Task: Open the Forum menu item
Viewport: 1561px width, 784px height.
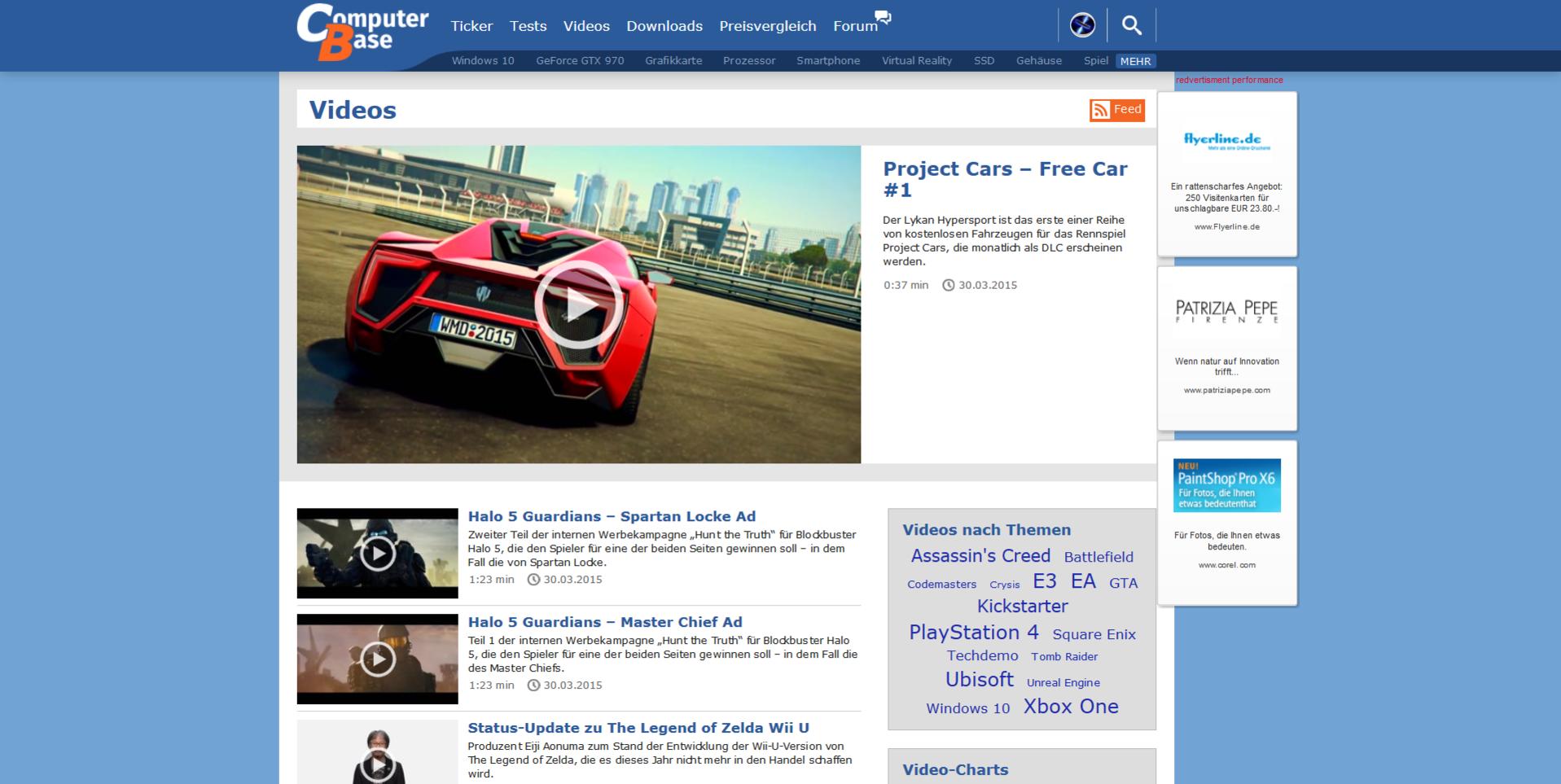Action: [855, 26]
